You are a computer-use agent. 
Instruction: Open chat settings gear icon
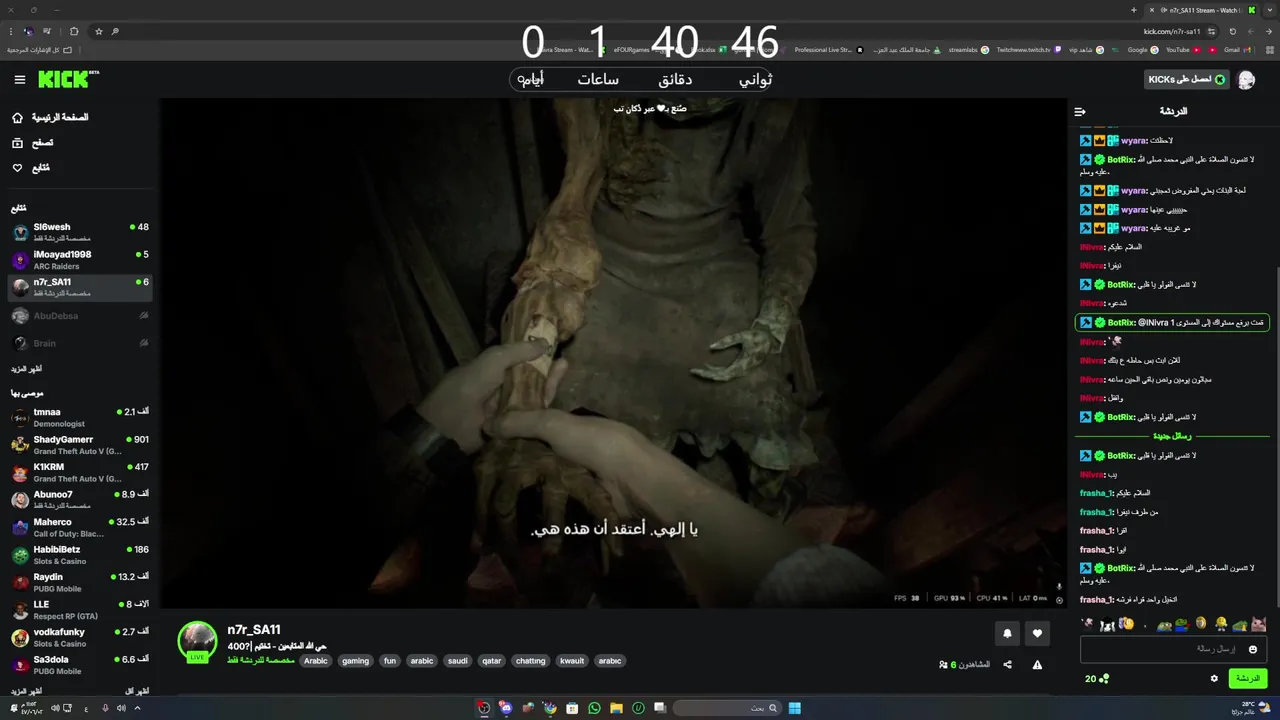(1214, 679)
